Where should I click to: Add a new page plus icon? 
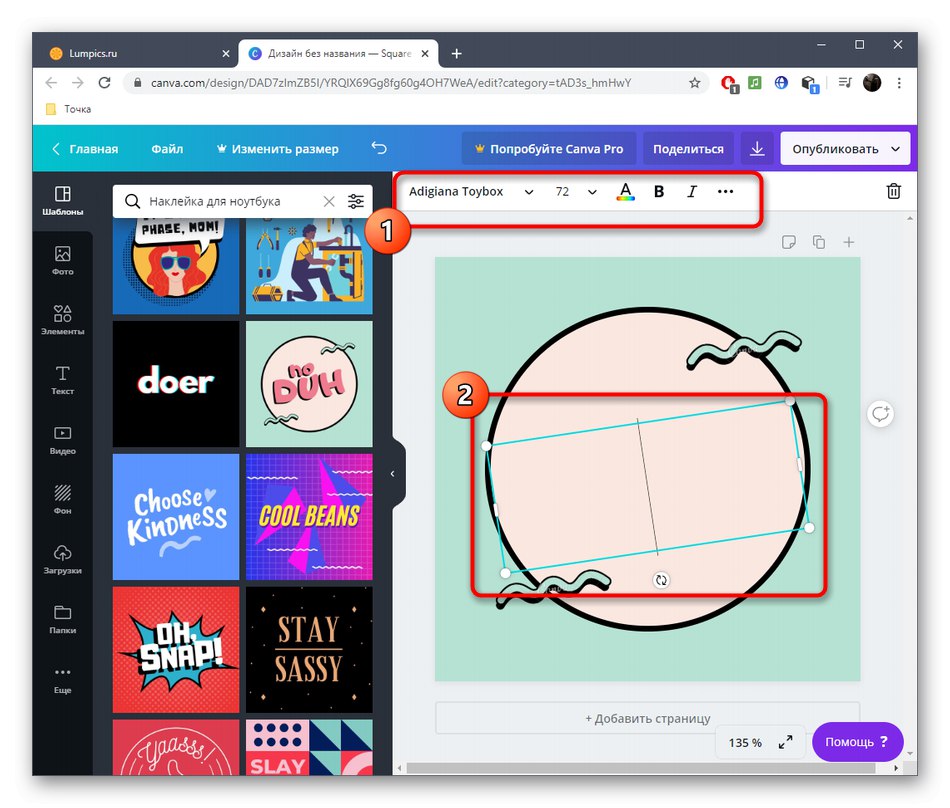(849, 242)
